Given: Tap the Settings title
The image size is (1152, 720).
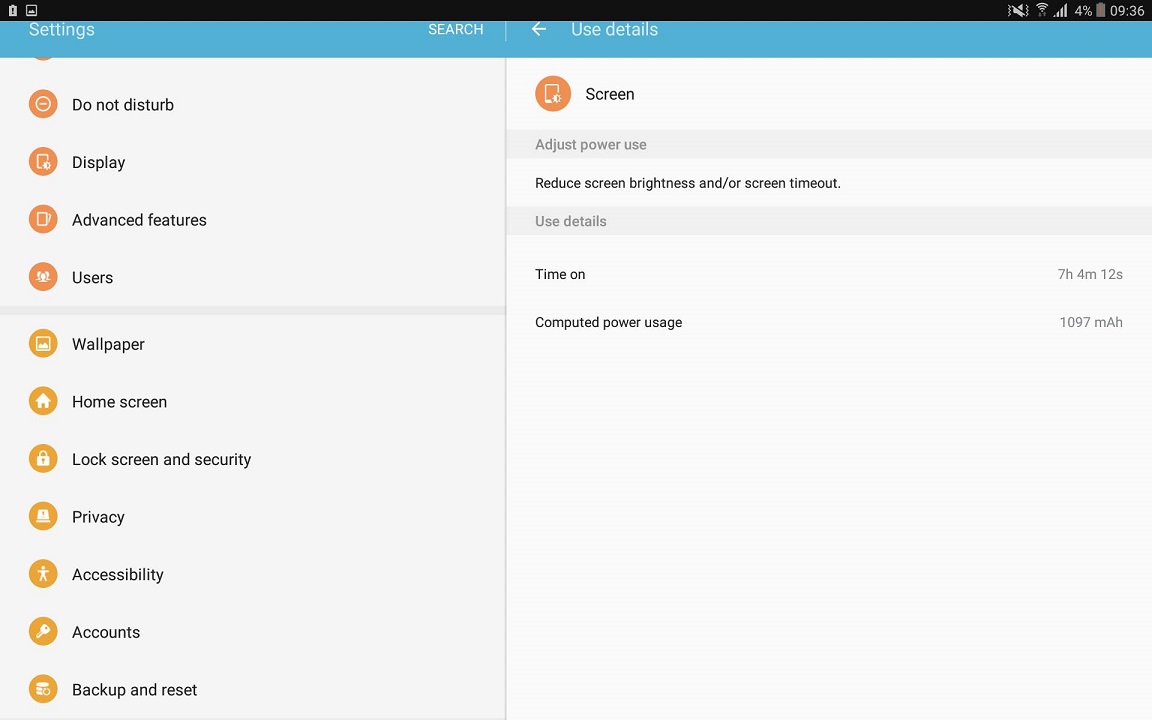Looking at the screenshot, I should (62, 29).
